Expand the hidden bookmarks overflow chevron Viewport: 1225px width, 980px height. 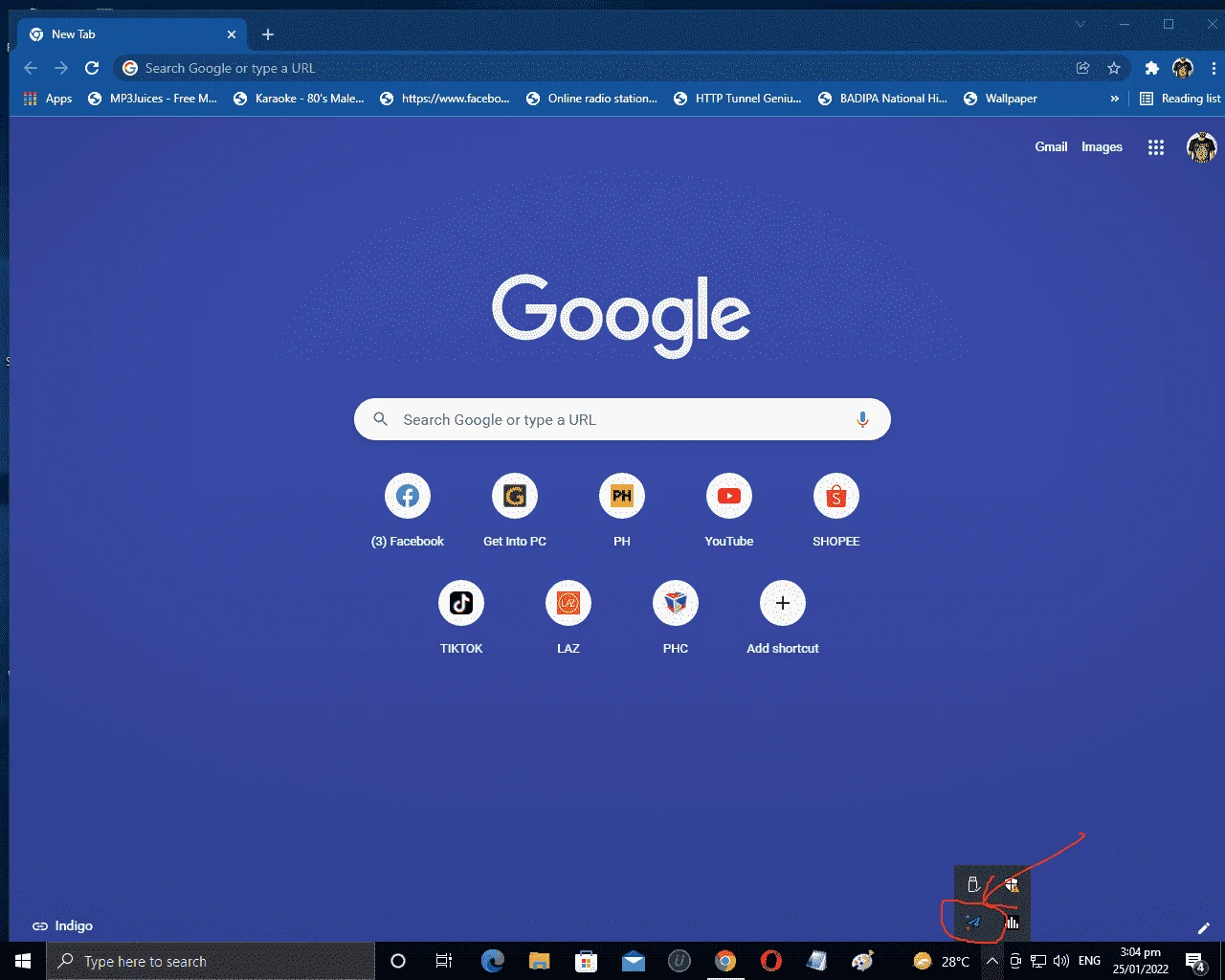1114,99
